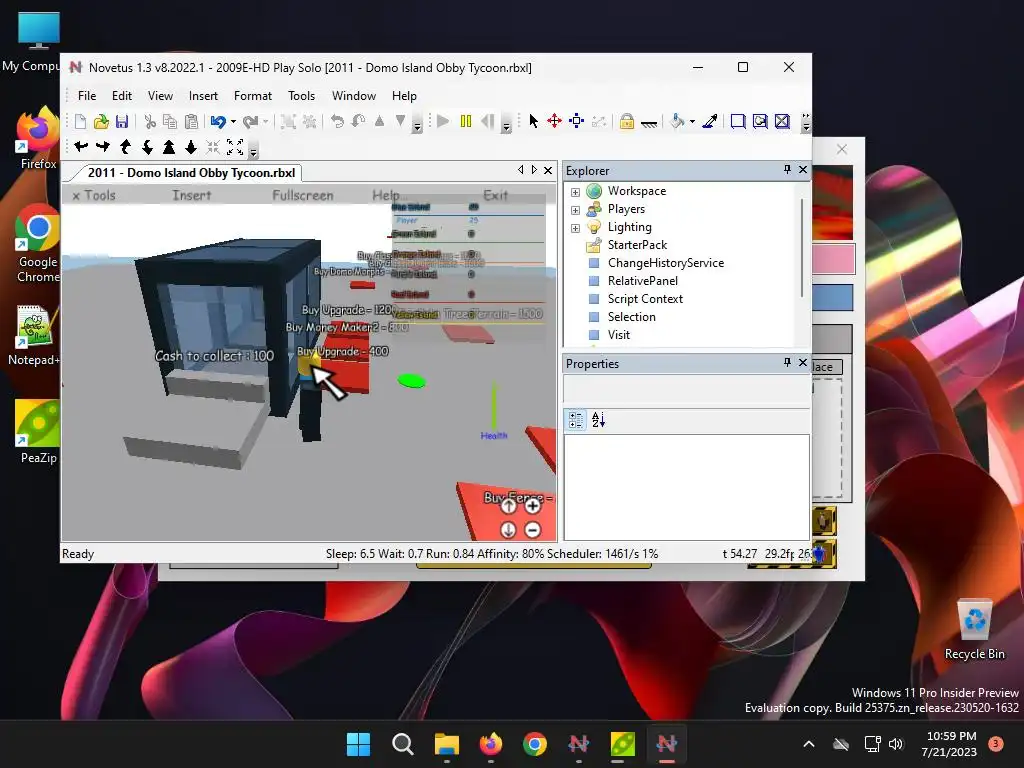Click the middle of the three square toolbar icons

click(760, 121)
